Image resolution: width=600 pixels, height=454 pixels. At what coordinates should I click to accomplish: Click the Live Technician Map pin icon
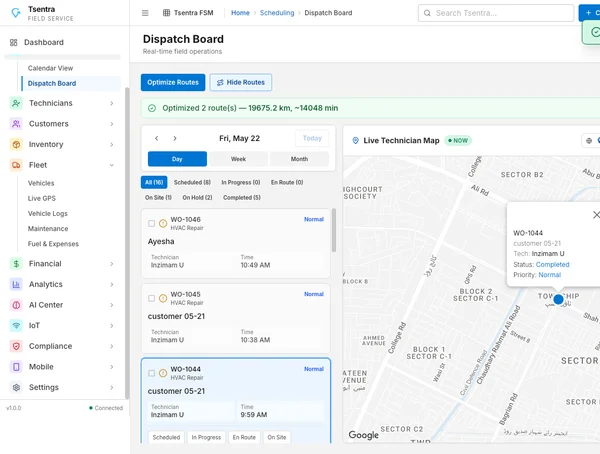pyautogui.click(x=355, y=141)
